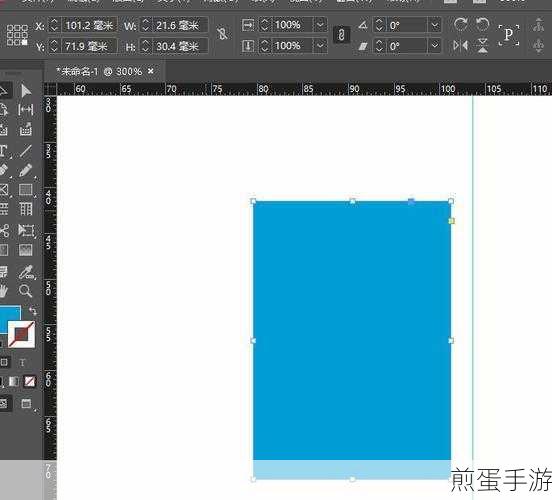Click the reference point locator grid

(x=17, y=35)
